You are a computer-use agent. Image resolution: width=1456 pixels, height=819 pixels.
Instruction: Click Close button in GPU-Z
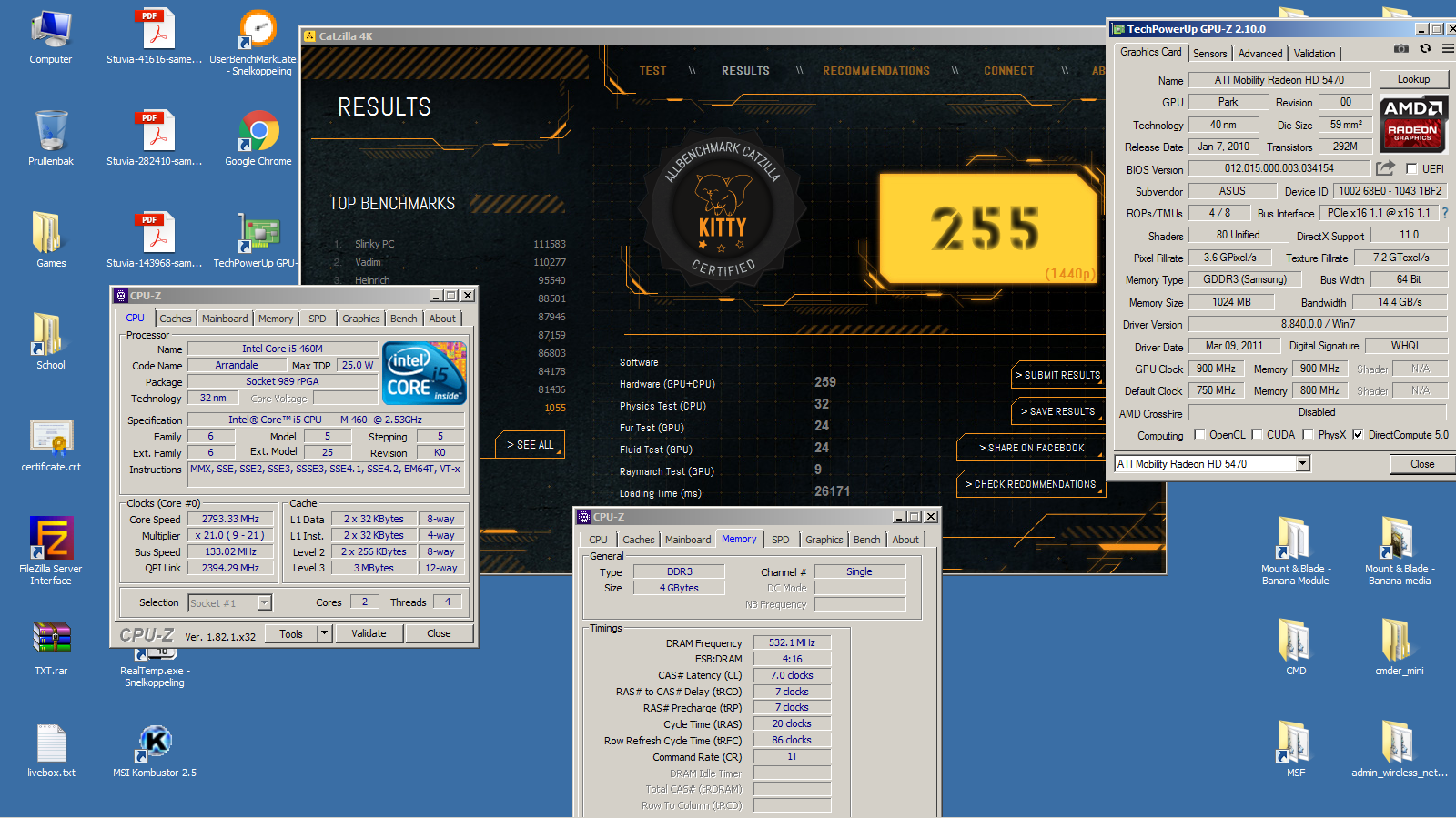pyautogui.click(x=1422, y=464)
